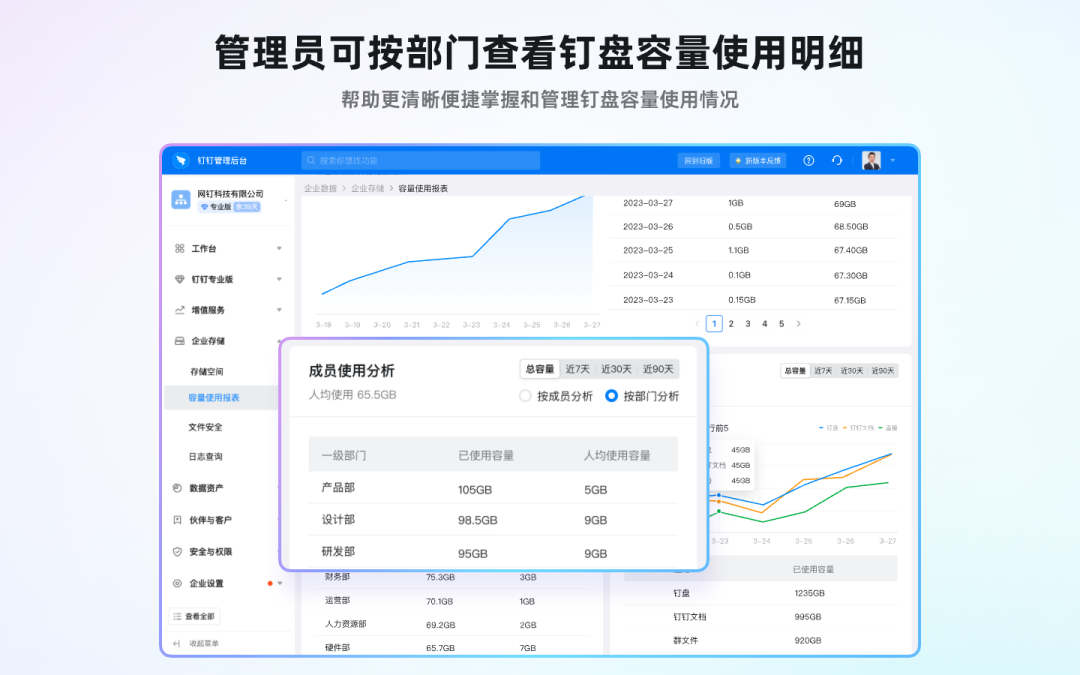This screenshot has height=675, width=1080.
Task: Click the search function input field
Action: pos(420,160)
